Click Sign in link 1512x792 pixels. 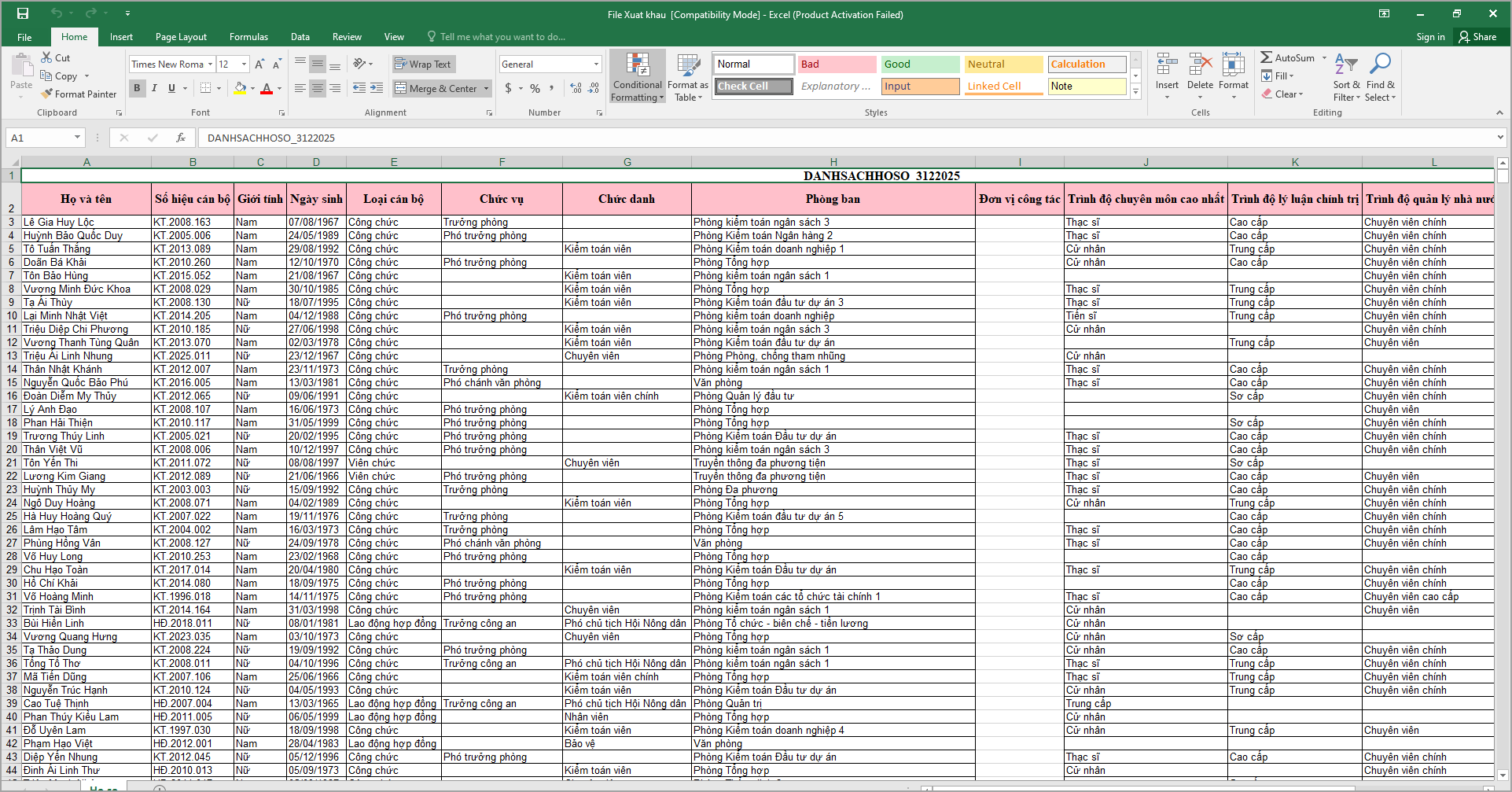click(x=1430, y=37)
